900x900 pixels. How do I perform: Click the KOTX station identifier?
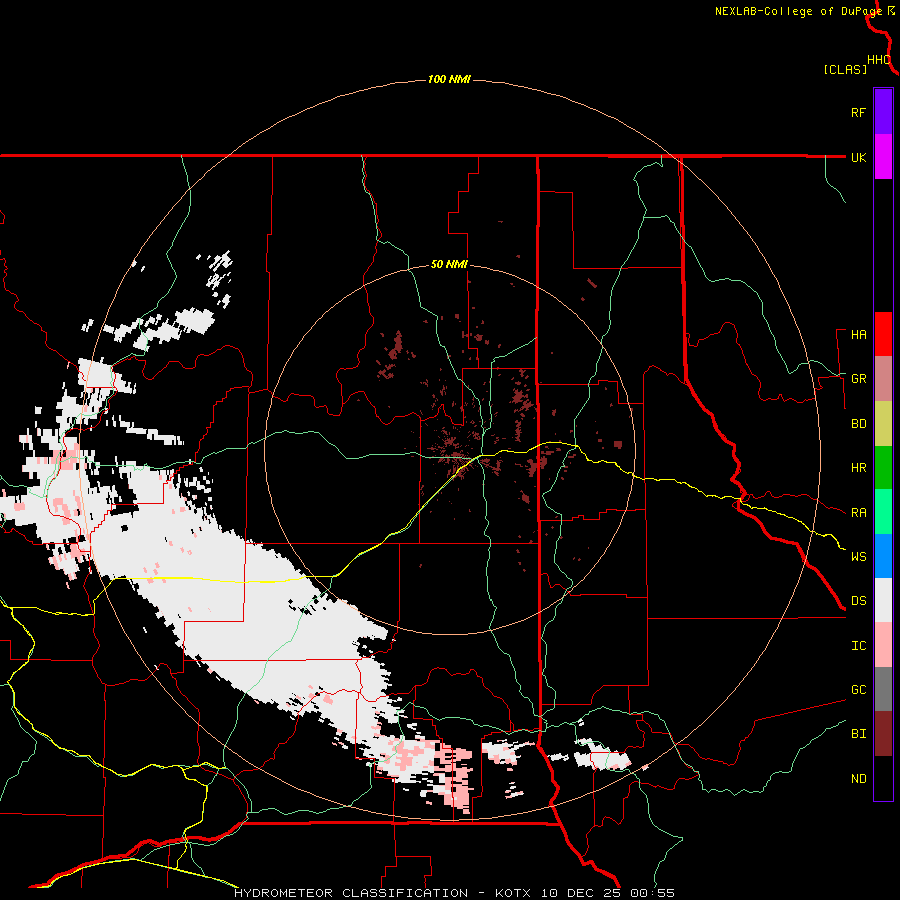pos(513,893)
